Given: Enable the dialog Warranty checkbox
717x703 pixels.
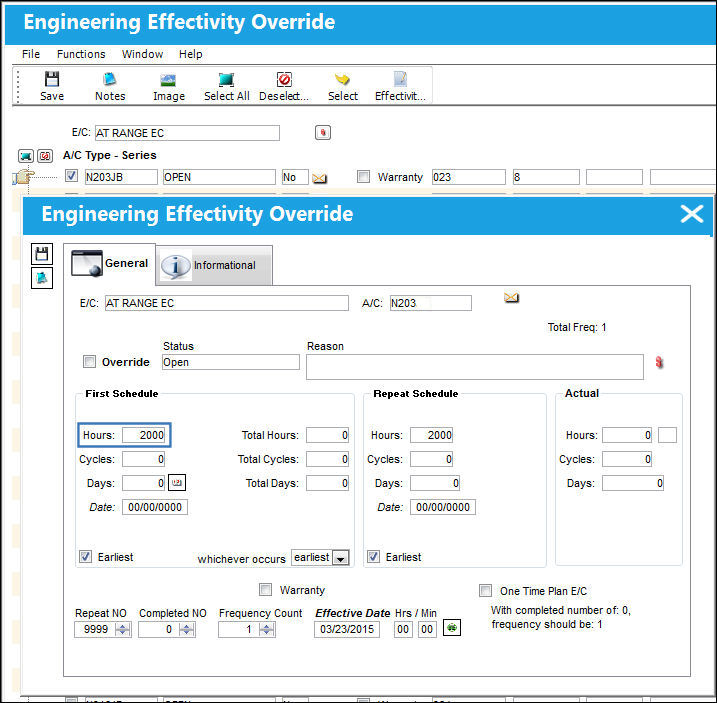Looking at the screenshot, I should coord(265,590).
